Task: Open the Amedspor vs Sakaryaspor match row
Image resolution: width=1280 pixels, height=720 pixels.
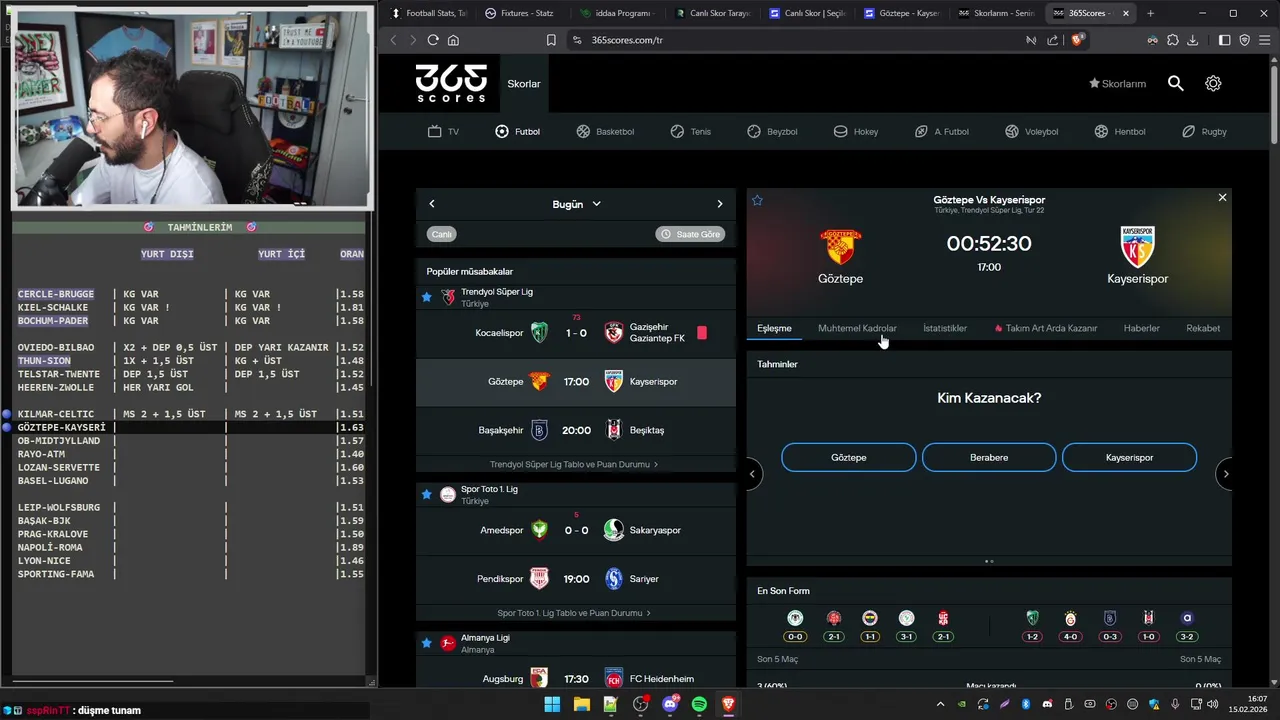Action: click(576, 530)
